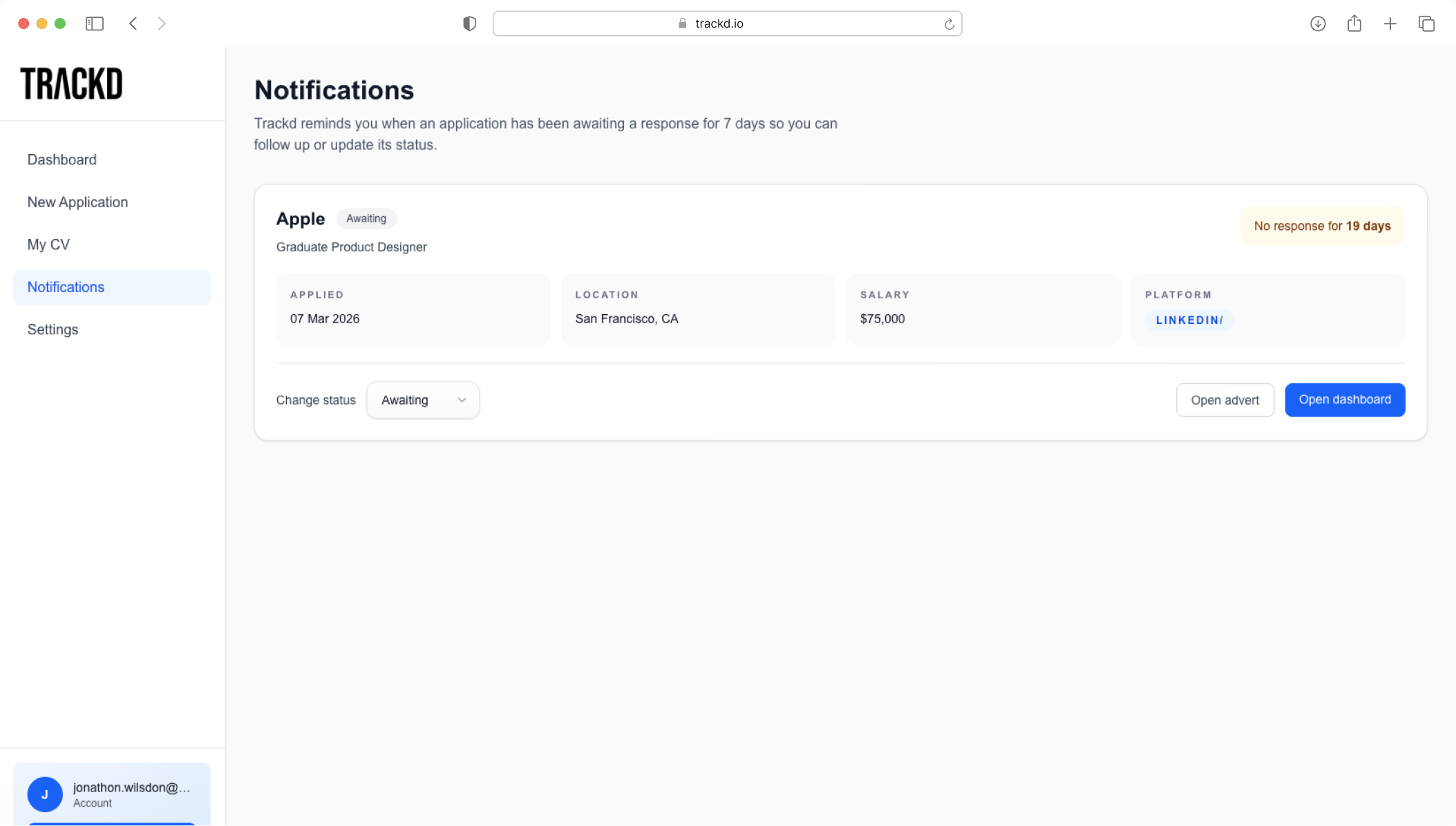This screenshot has height=826, width=1456.
Task: Show tab overview icon
Action: tap(1426, 23)
